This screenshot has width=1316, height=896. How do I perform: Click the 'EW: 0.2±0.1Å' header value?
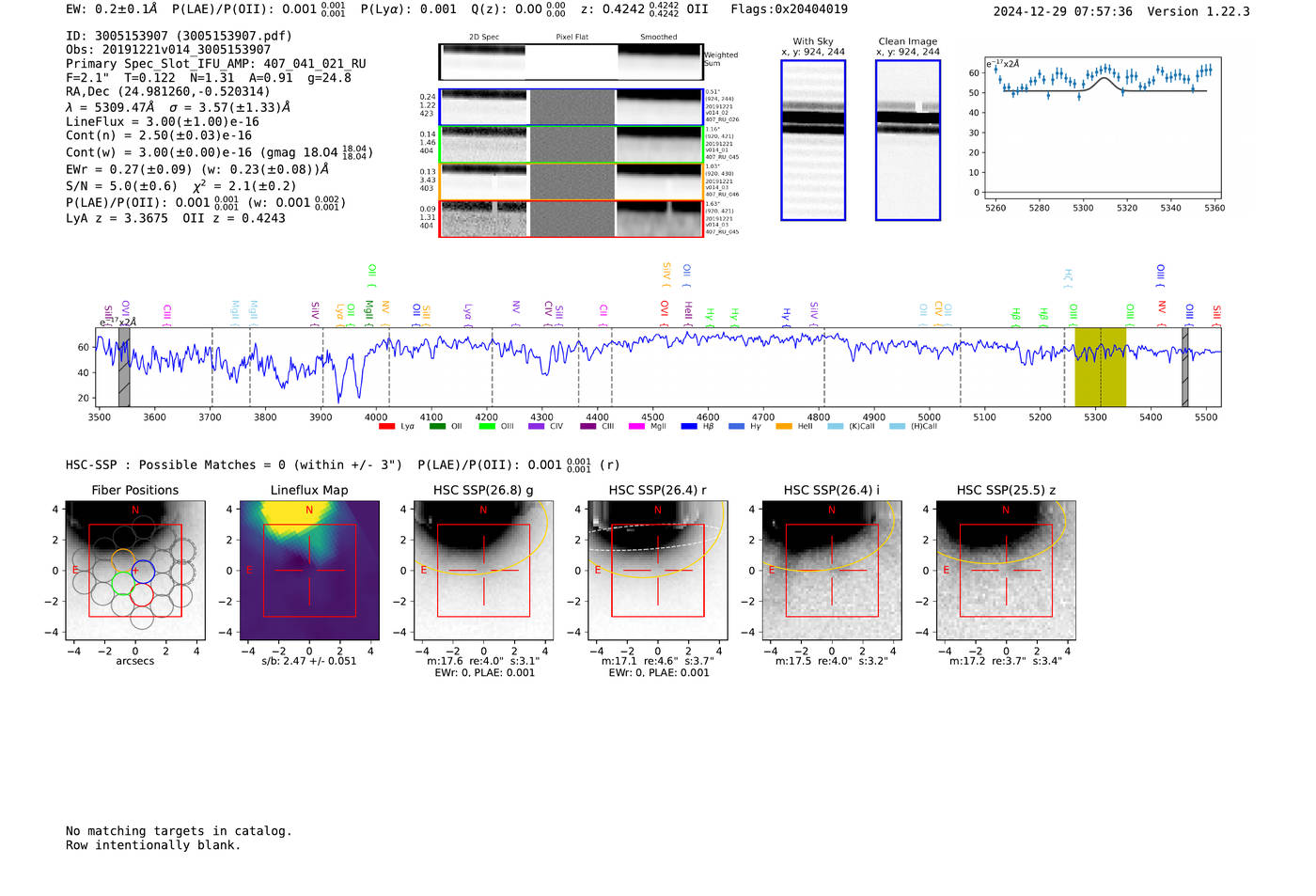point(112,9)
